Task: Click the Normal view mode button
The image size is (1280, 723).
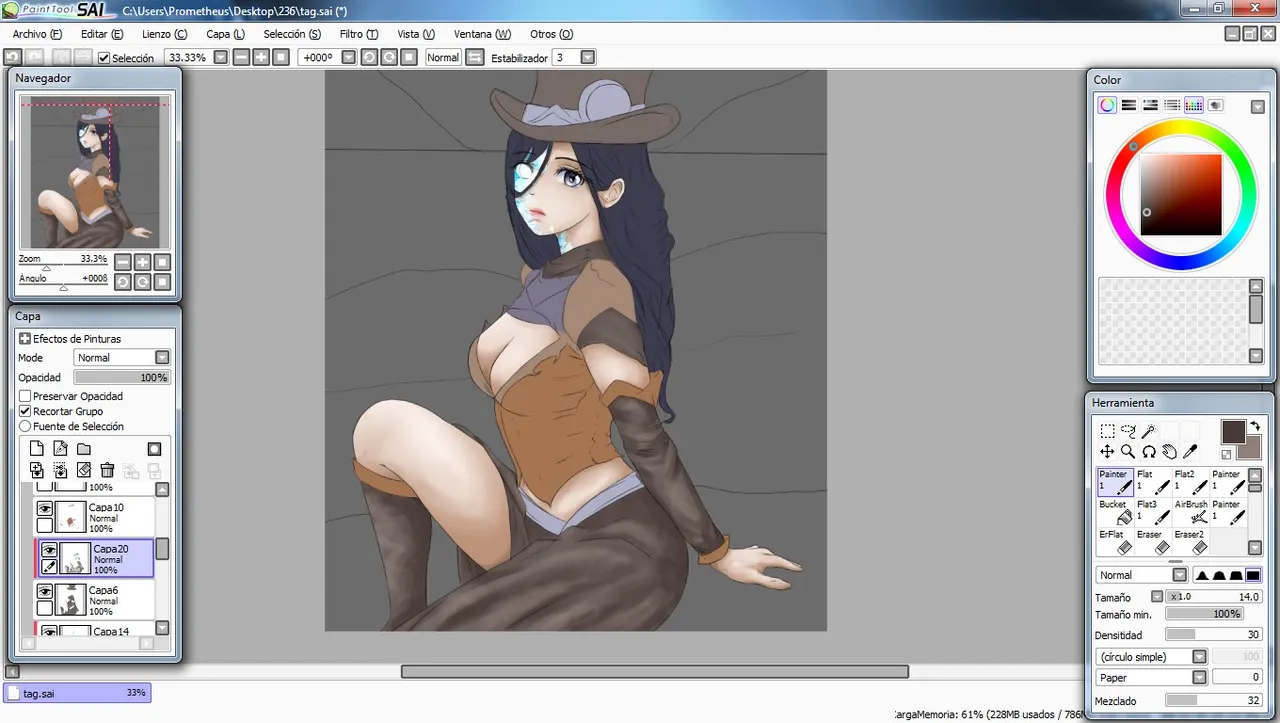Action: click(443, 58)
